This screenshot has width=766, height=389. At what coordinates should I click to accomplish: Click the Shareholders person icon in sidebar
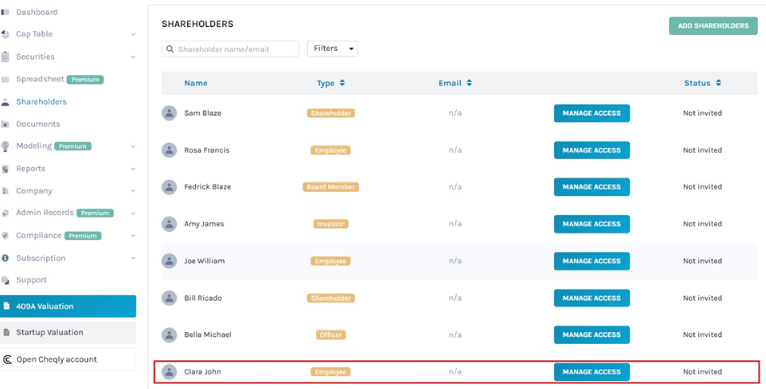pos(5,102)
